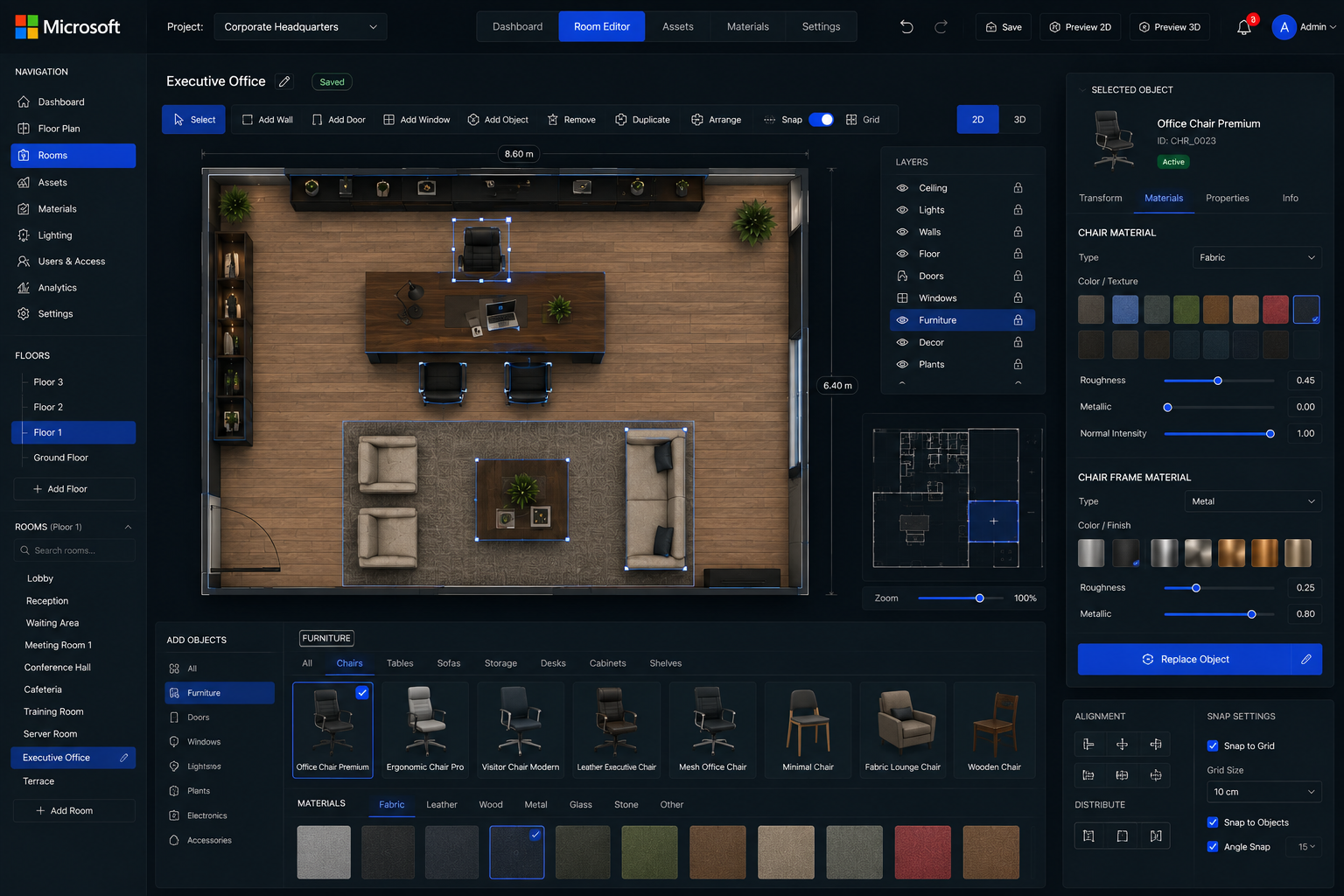Click the Add Object tool
This screenshot has width=1344, height=896.
click(x=498, y=120)
